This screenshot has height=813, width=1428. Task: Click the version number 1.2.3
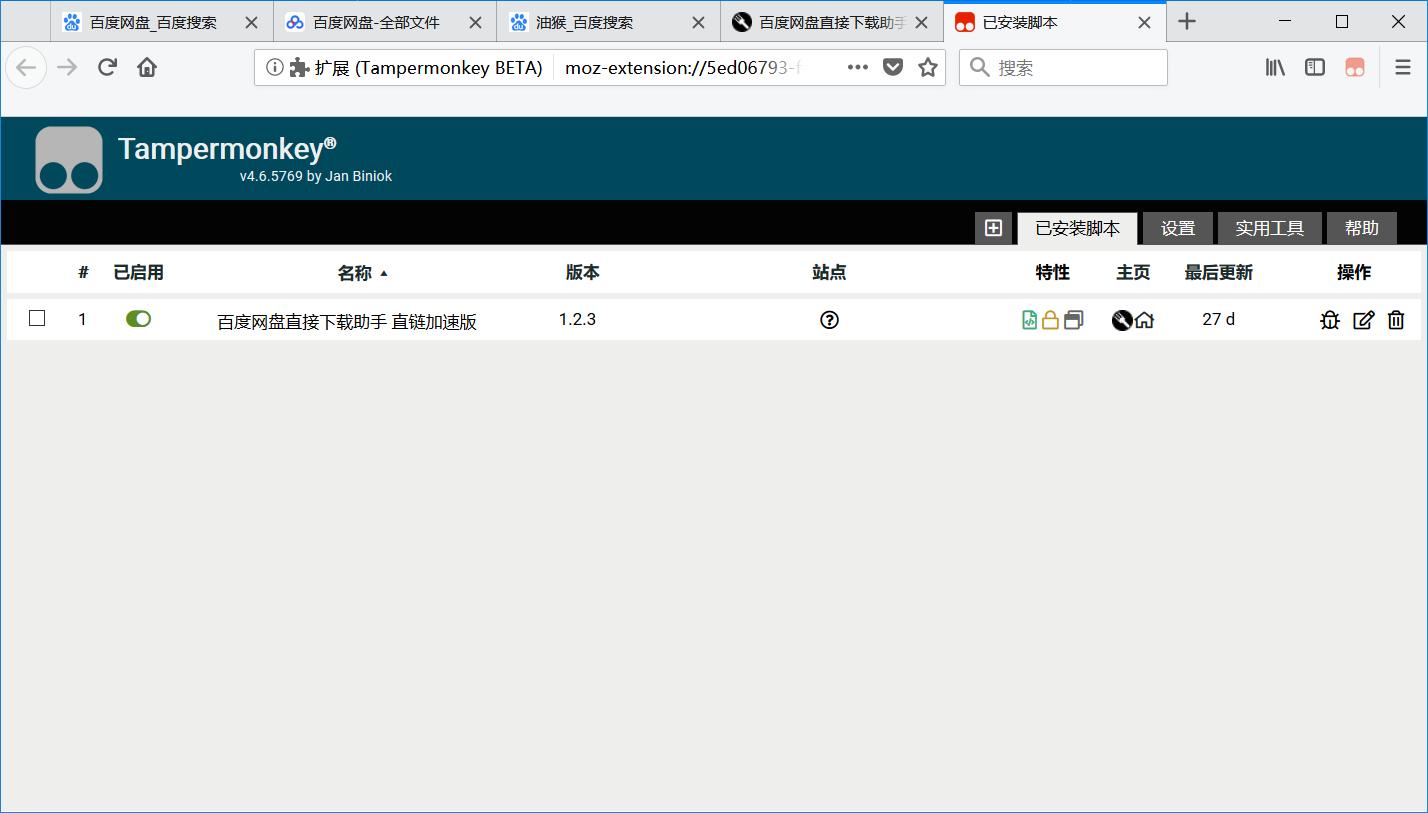pos(577,319)
